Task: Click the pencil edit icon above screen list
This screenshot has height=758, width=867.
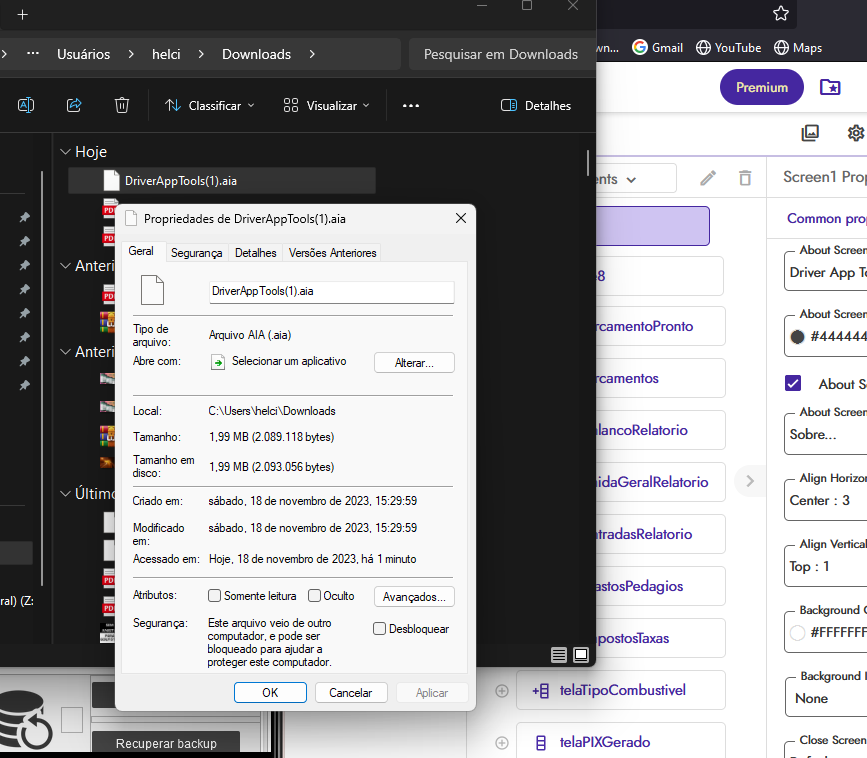Action: 708,178
